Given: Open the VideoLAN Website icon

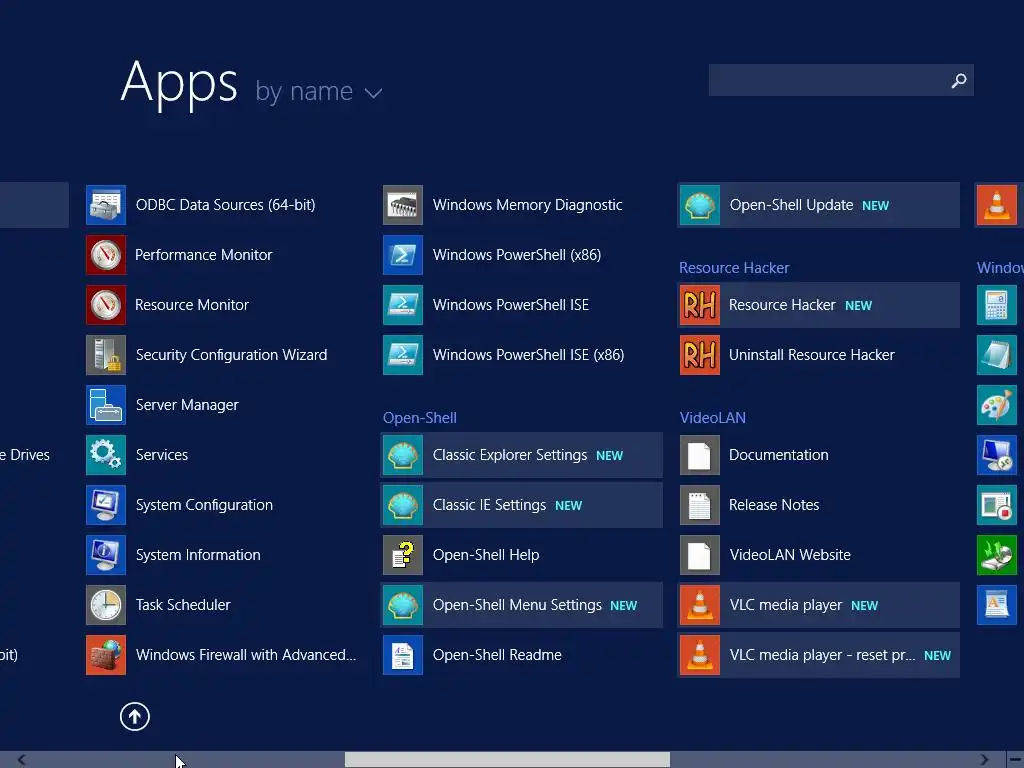Looking at the screenshot, I should [x=700, y=555].
